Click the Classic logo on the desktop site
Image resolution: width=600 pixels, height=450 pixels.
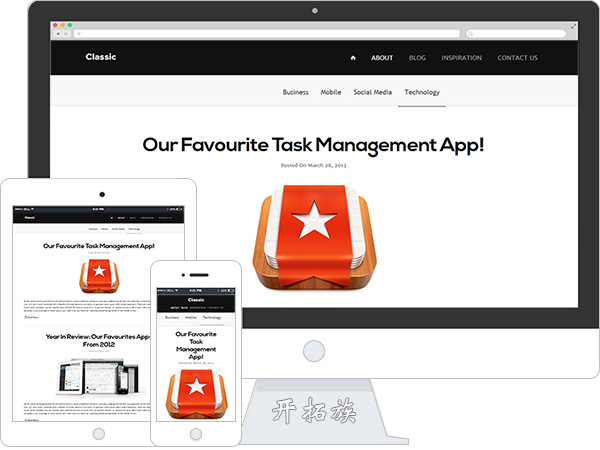(101, 57)
